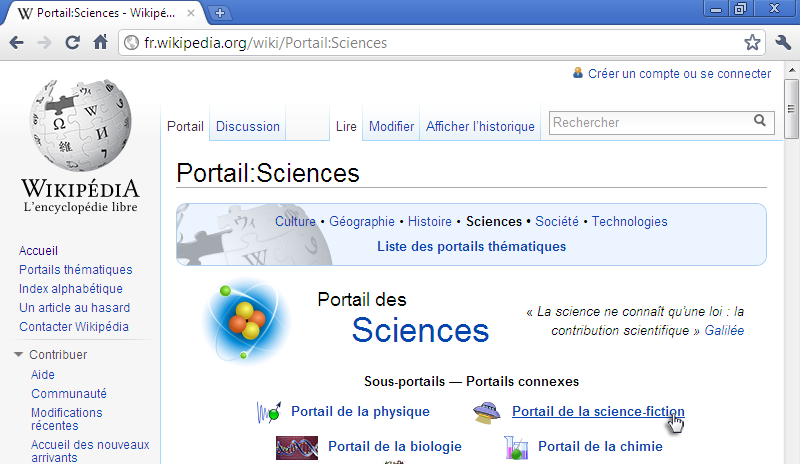Viewport: 800px width, 464px height.
Task: Click the browser back arrow button
Action: tap(17, 43)
